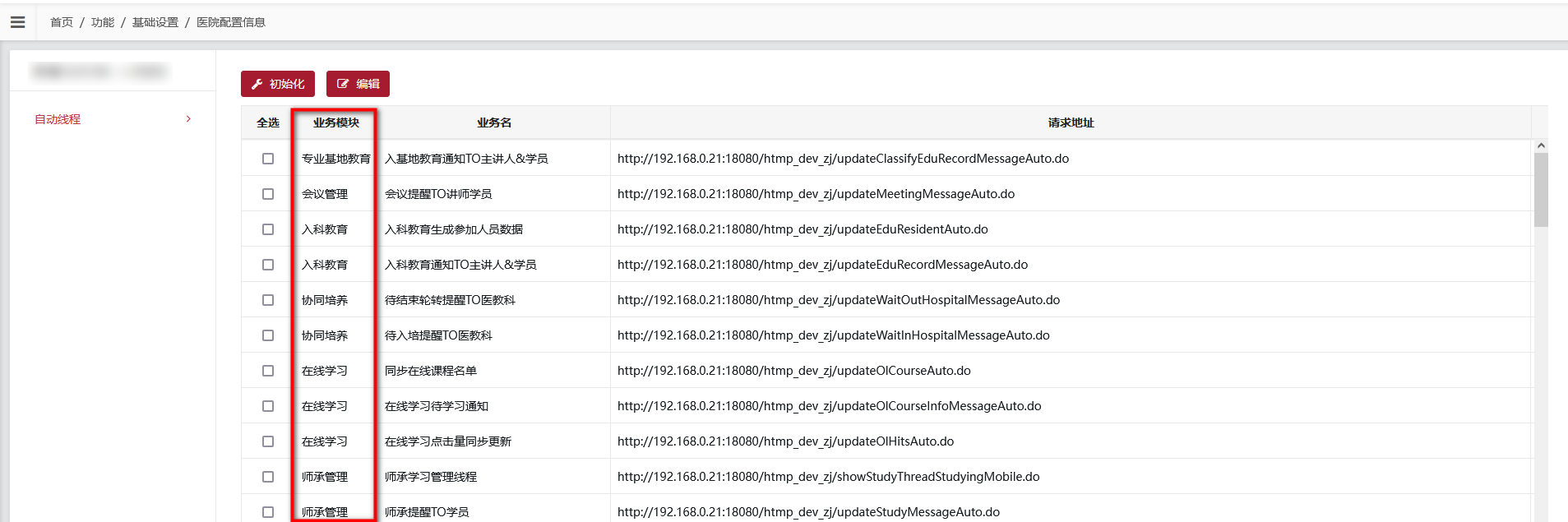Click the updateClassifyEduRecordMessageAuto.do URL
The image size is (1568, 522).
tap(843, 159)
